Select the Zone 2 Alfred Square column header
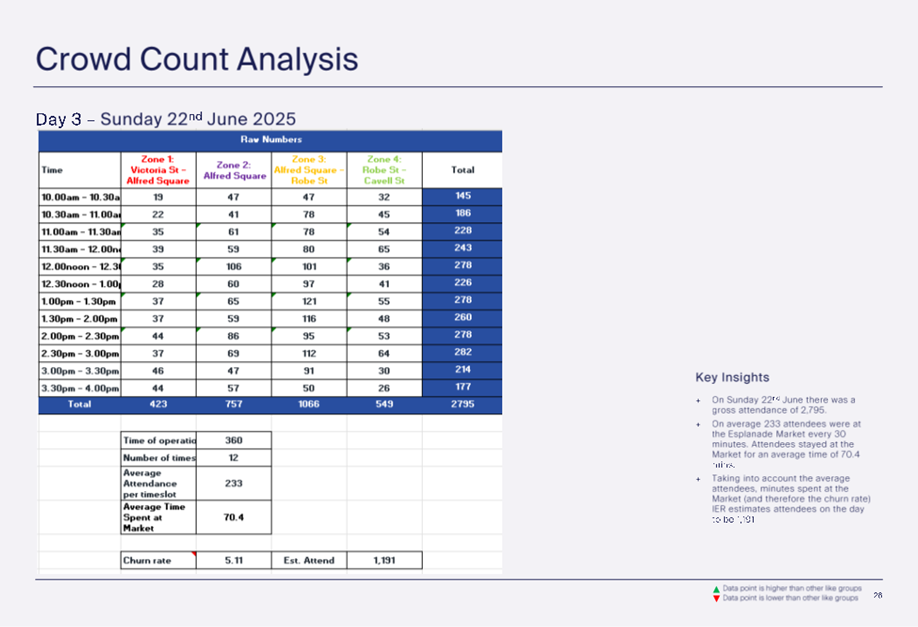This screenshot has width=918, height=627. 234,170
